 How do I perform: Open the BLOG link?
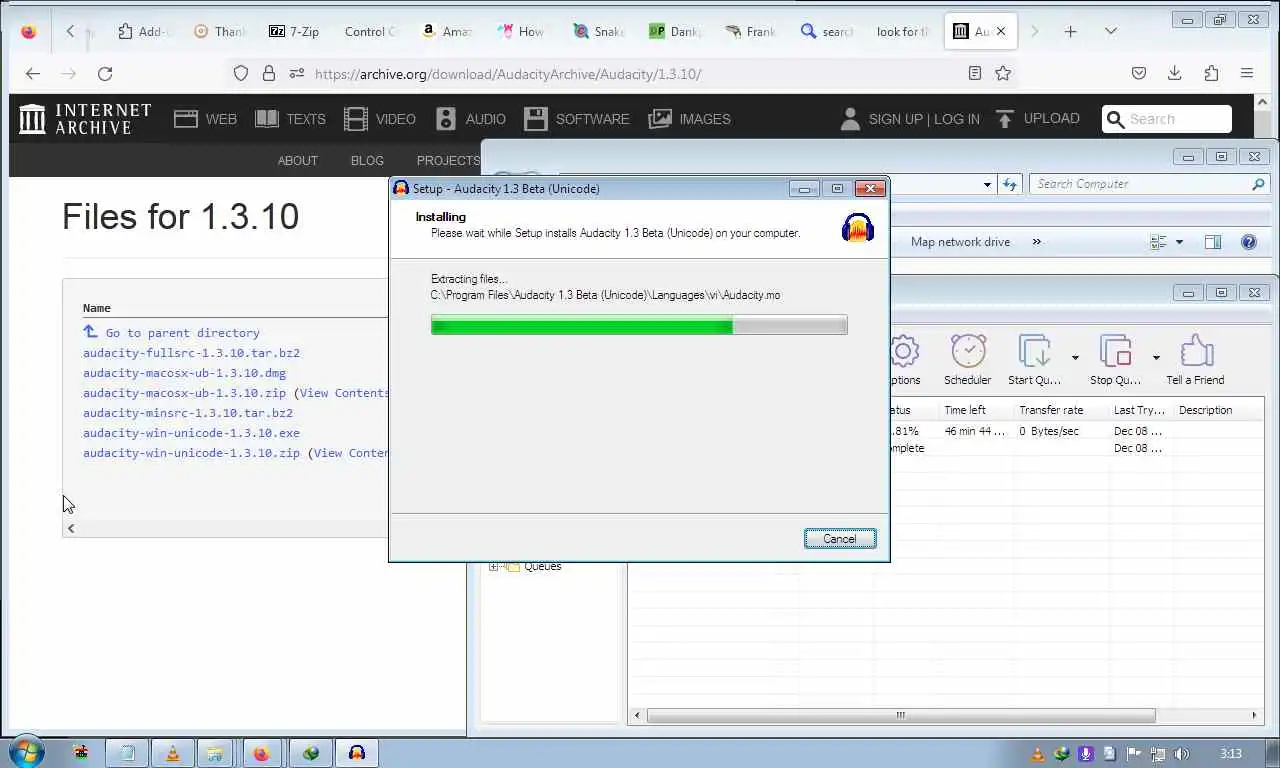(367, 160)
